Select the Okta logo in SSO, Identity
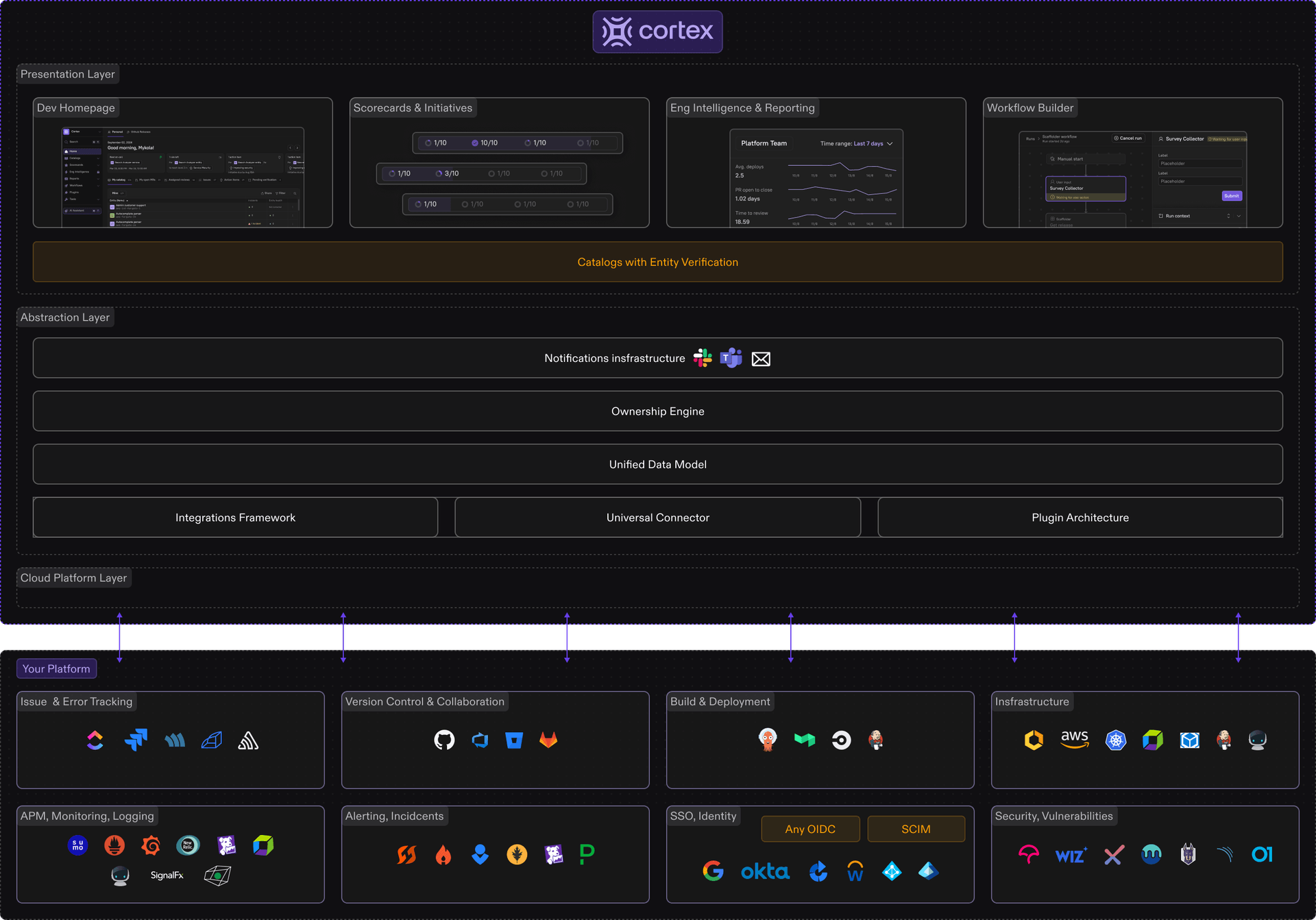Viewport: 1316px width, 920px height. [764, 871]
